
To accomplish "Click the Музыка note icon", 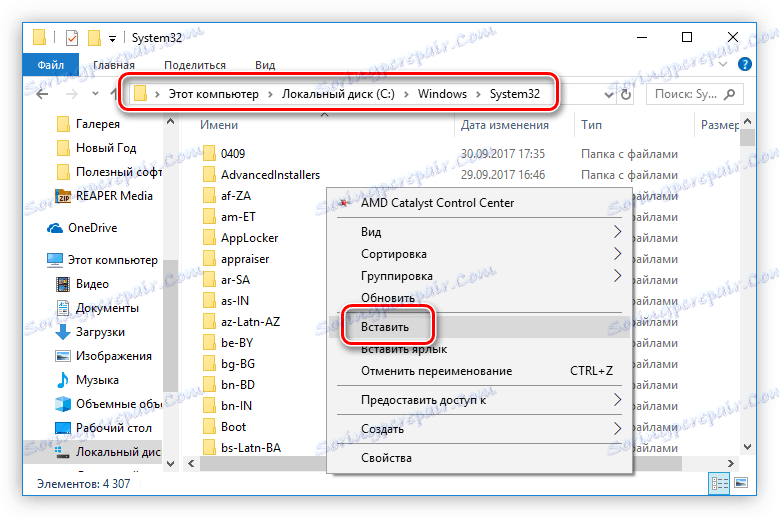I will (x=63, y=380).
